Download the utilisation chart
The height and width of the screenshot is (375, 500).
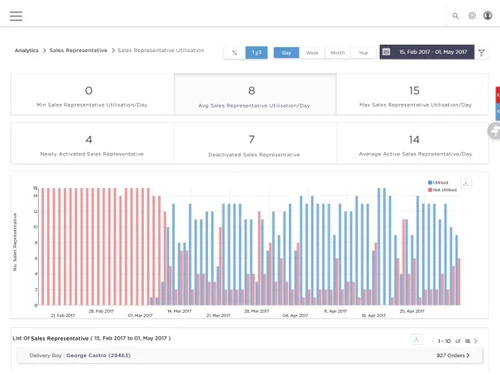click(x=466, y=183)
